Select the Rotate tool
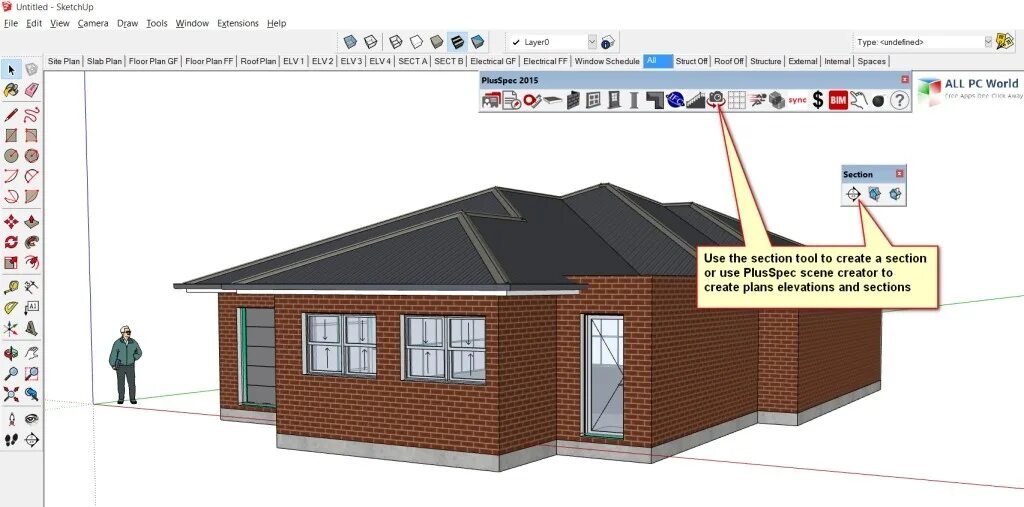Viewport: 1024px width, 507px height. [x=11, y=242]
